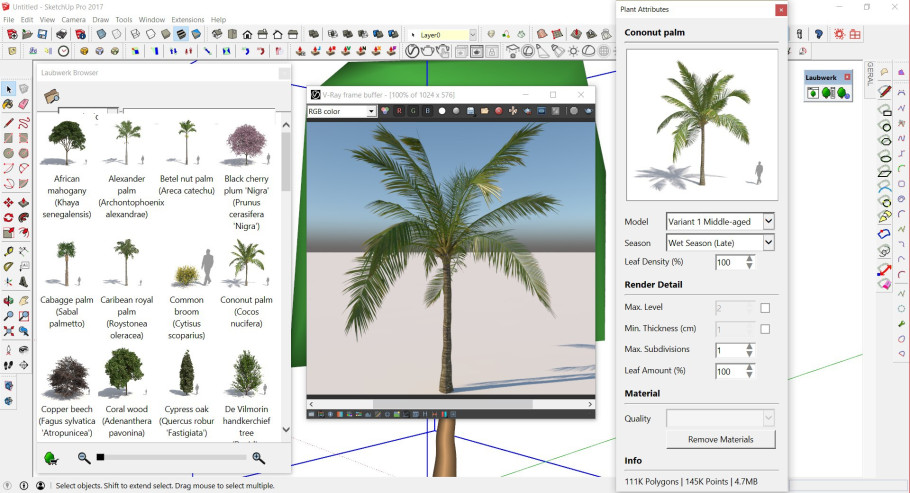The image size is (910, 493).
Task: Open the V-Ray asset editor icon
Action: pyautogui.click(x=412, y=51)
